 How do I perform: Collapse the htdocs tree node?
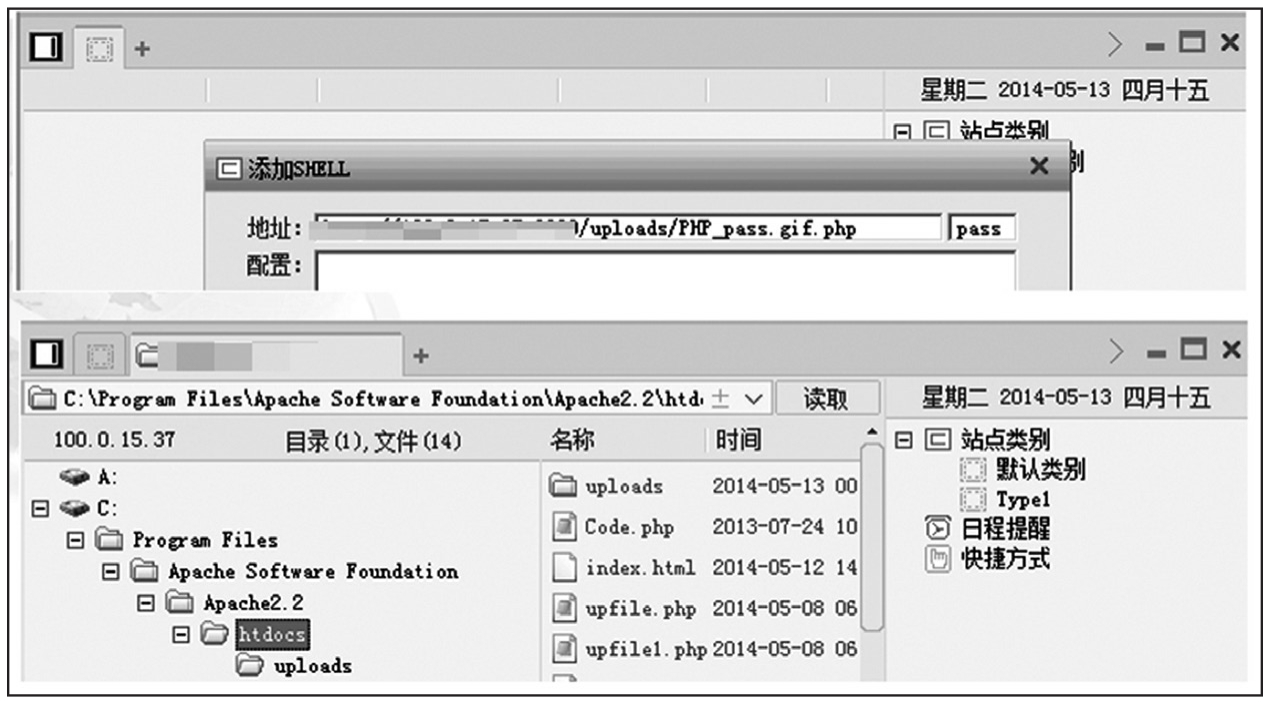point(181,635)
